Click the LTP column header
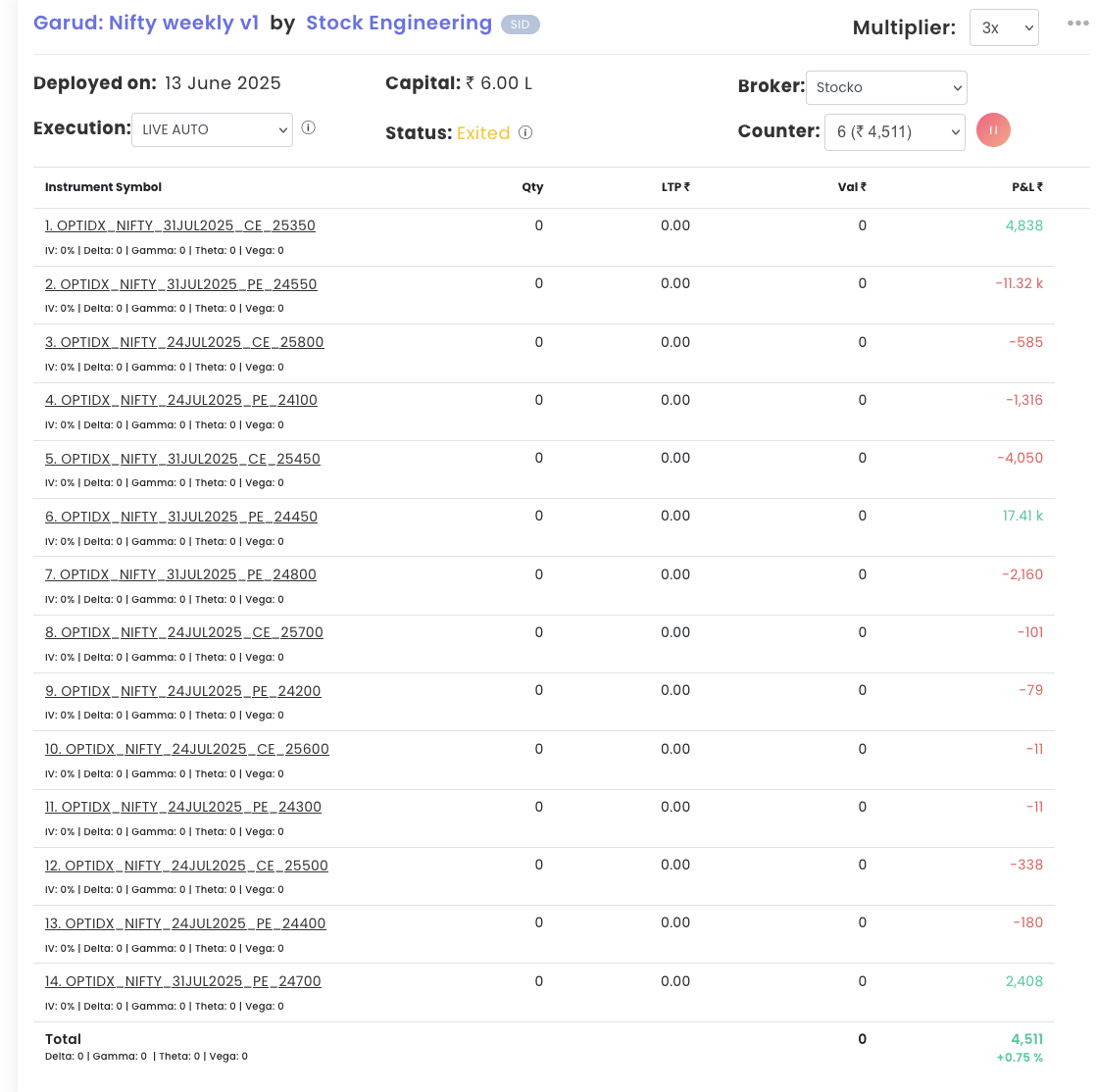 point(675,187)
